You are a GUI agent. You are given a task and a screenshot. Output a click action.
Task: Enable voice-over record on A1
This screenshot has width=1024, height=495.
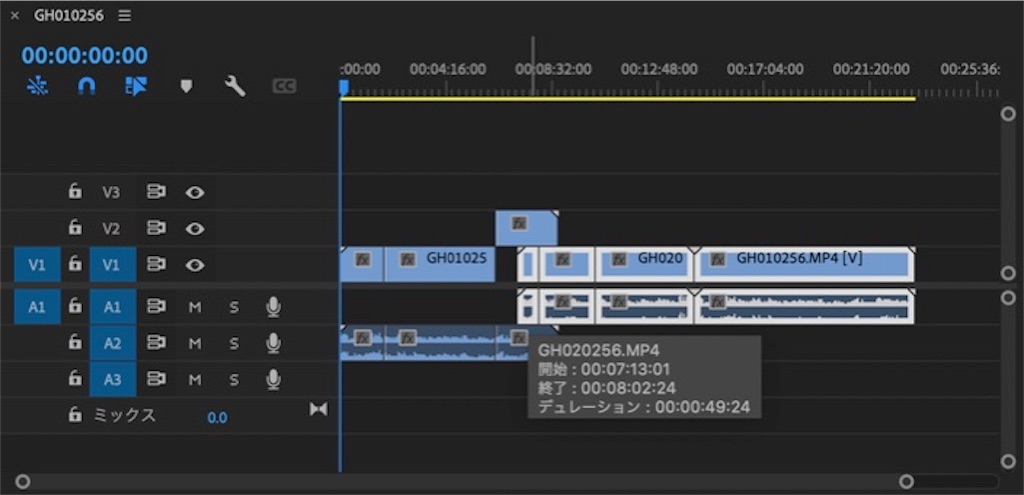(274, 307)
